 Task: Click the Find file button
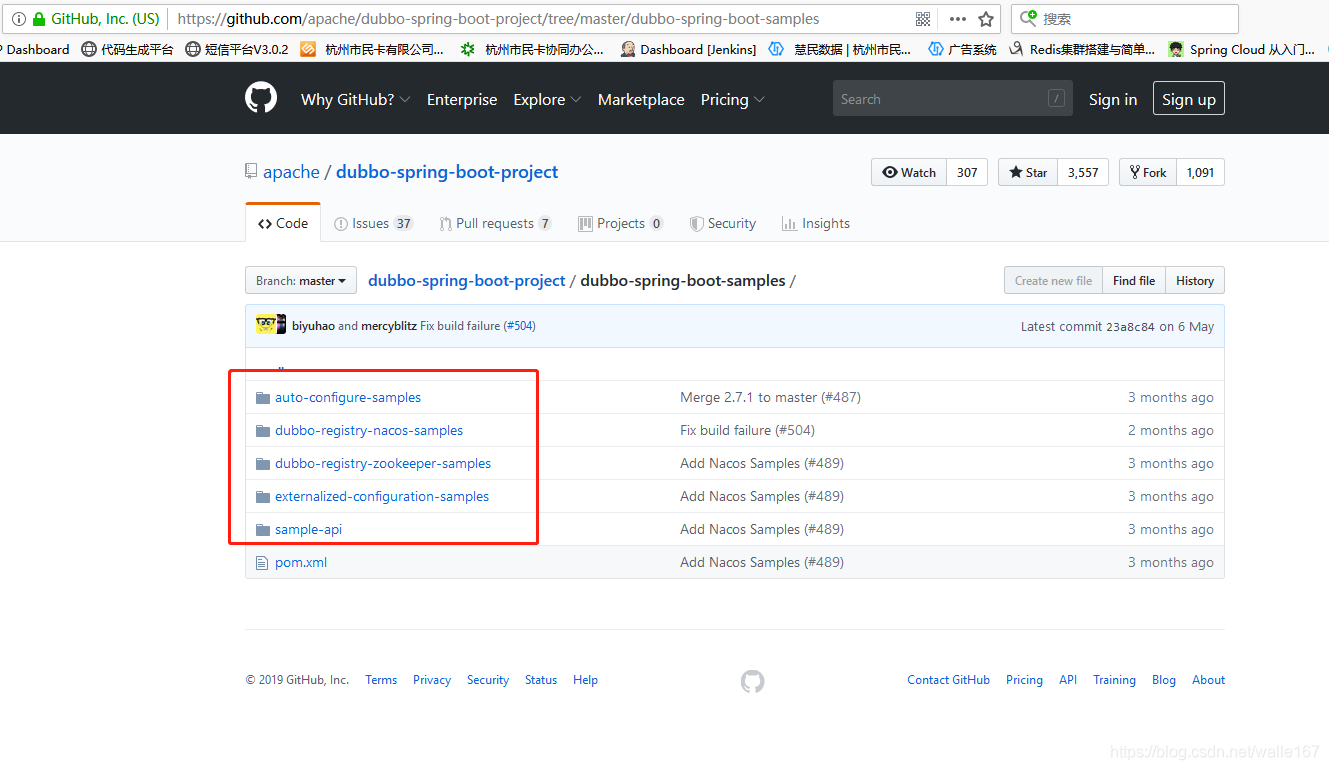click(1134, 281)
